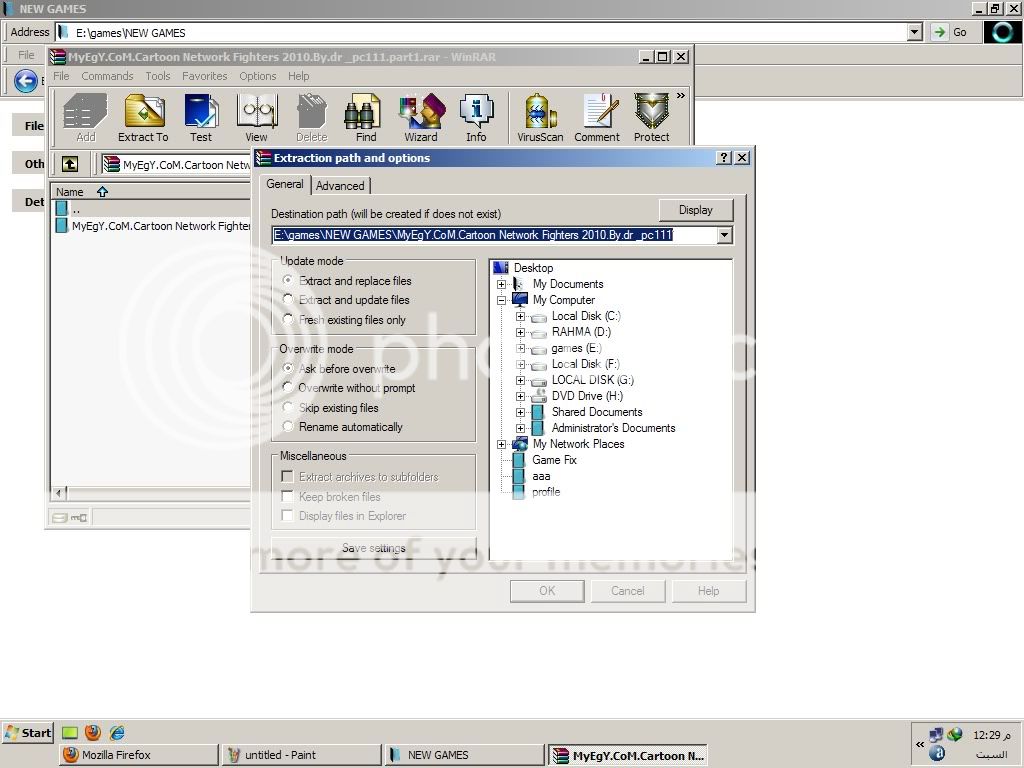Viewport: 1024px width, 768px height.
Task: Click the Display button
Action: tap(696, 210)
